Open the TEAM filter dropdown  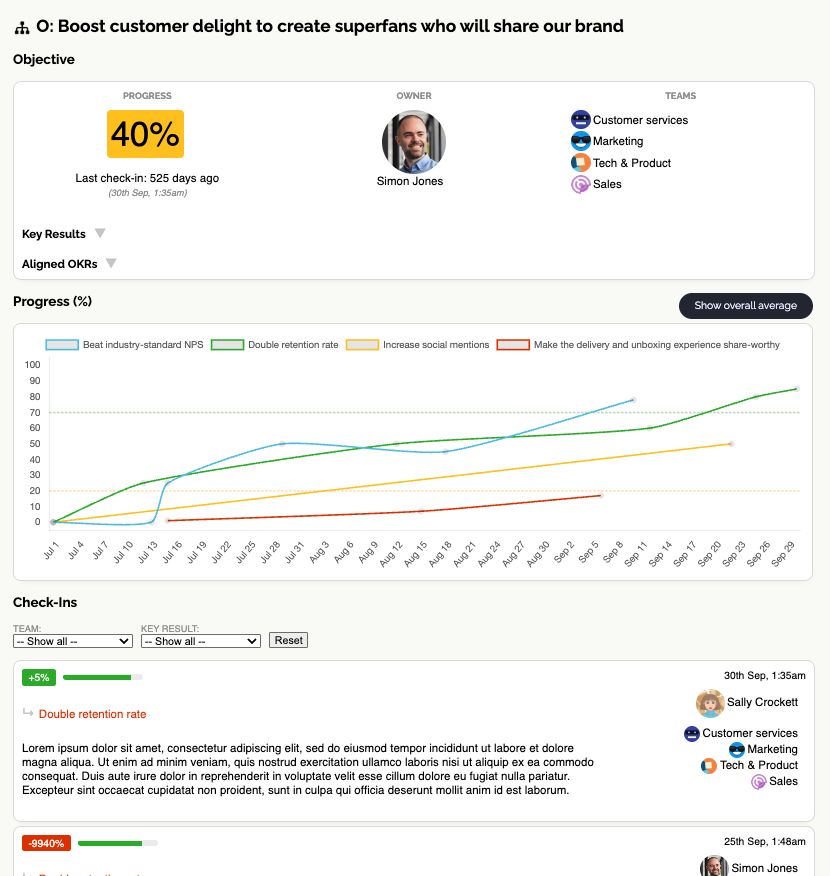point(72,640)
